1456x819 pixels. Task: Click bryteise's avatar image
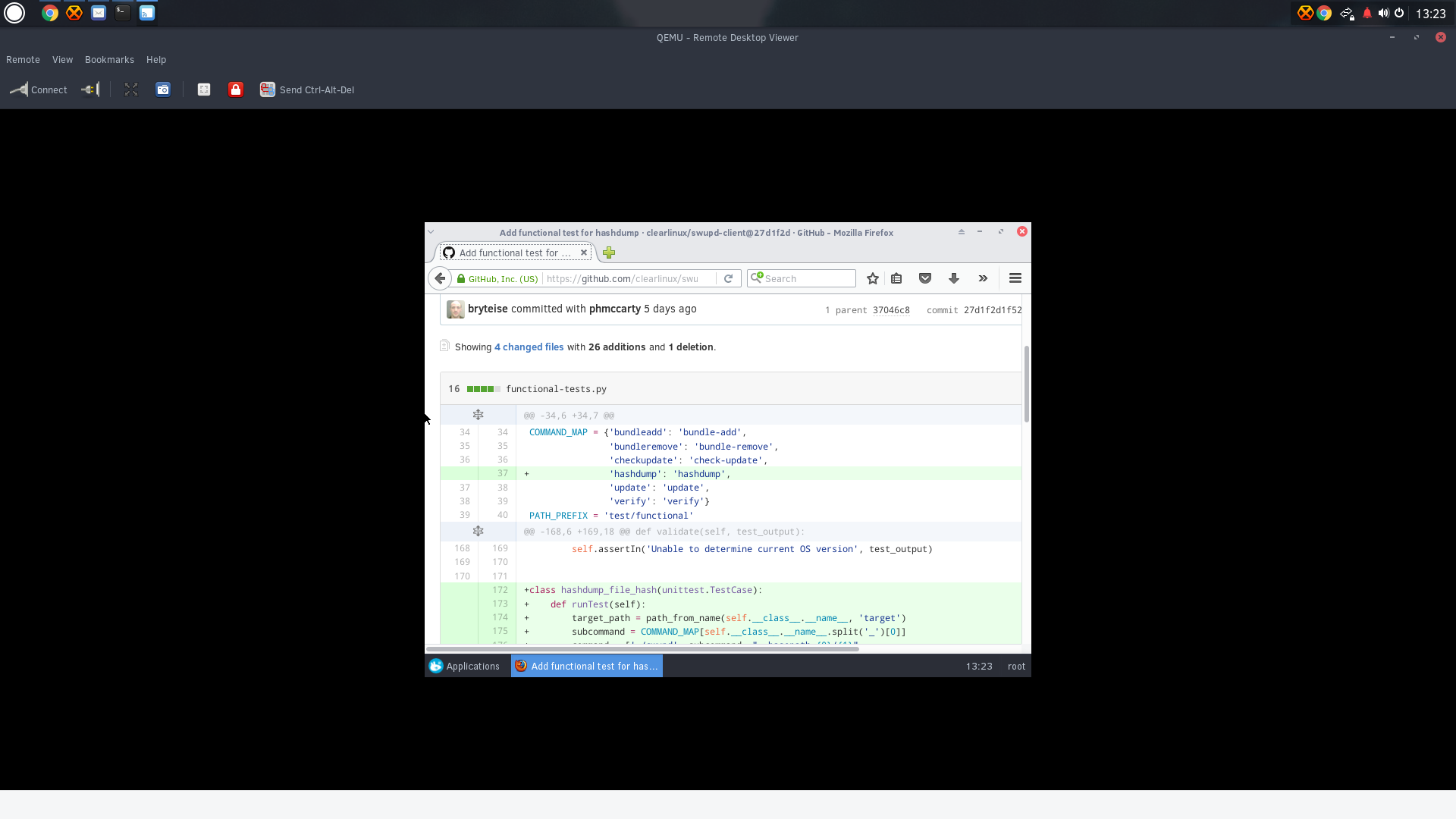(x=456, y=309)
